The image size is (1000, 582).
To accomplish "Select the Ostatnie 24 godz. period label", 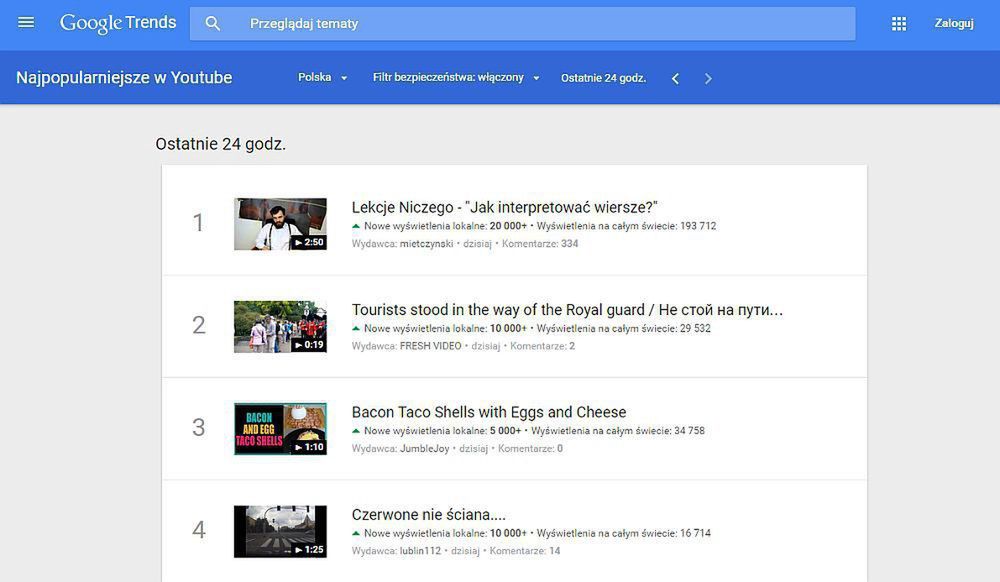I will click(x=603, y=78).
